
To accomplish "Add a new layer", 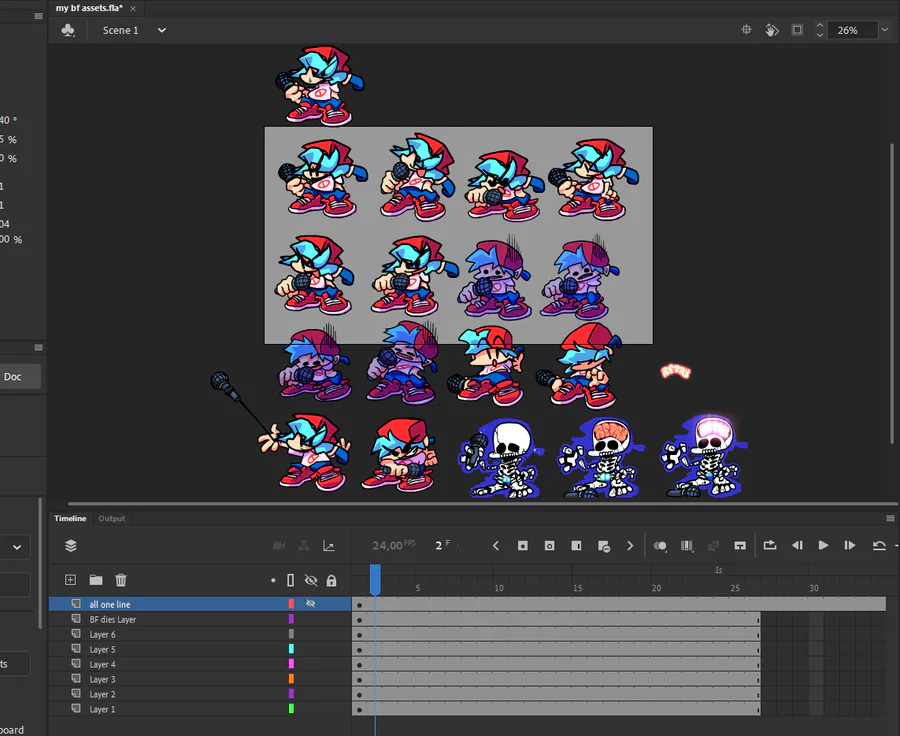I will pos(70,580).
